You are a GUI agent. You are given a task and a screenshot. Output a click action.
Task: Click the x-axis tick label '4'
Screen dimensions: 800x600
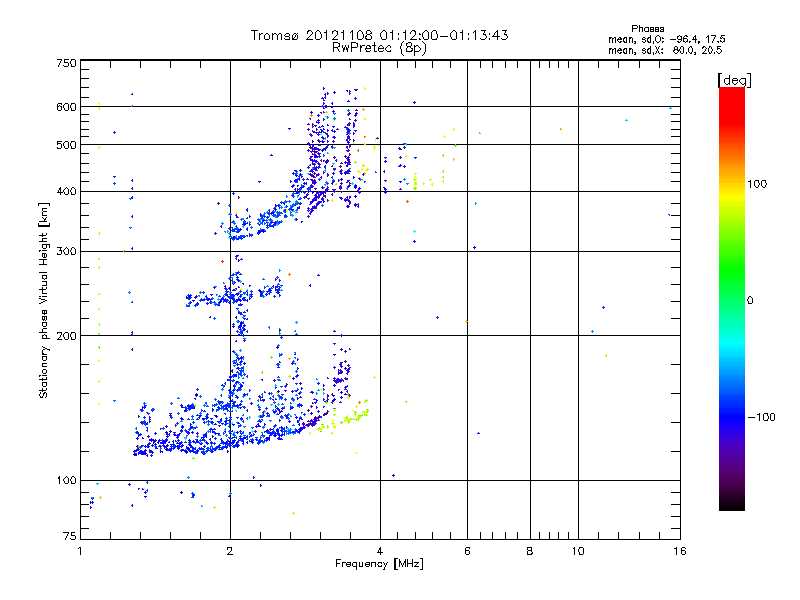pyautogui.click(x=380, y=551)
